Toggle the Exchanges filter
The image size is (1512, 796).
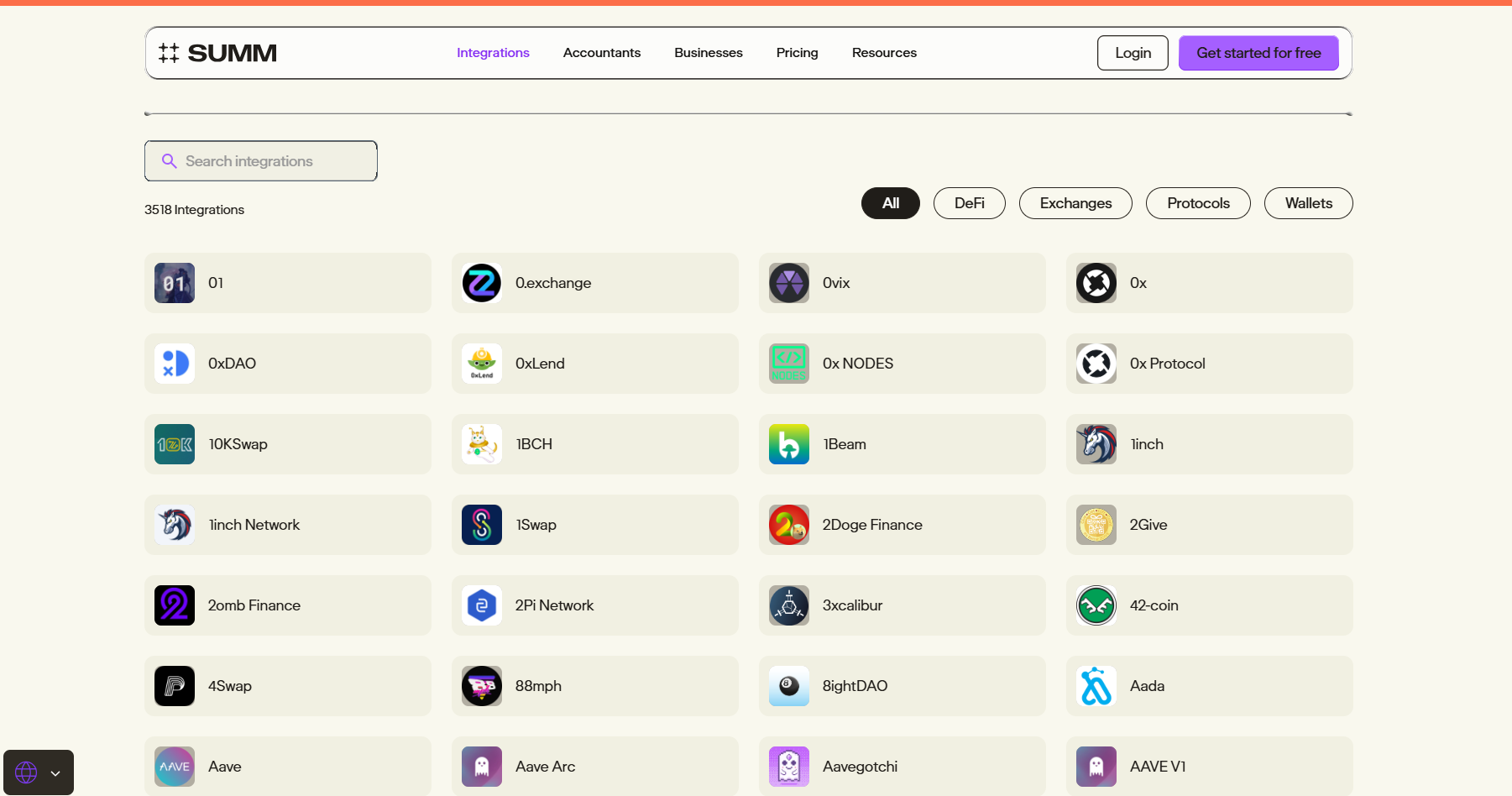1075,203
